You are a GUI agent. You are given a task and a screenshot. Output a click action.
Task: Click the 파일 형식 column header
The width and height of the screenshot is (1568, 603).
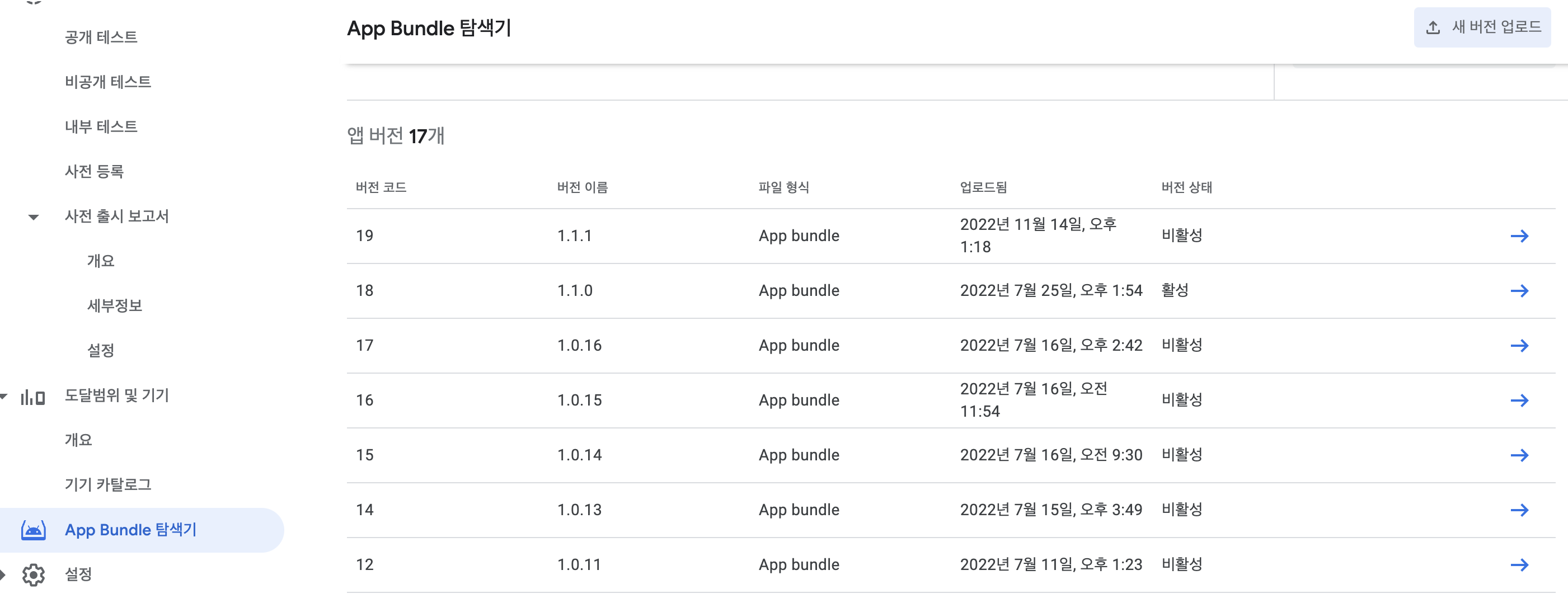[x=784, y=187]
